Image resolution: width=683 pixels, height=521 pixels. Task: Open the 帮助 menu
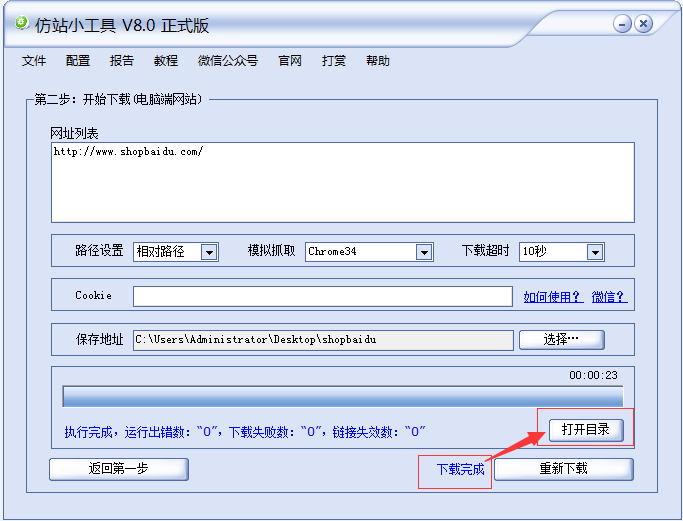(378, 61)
